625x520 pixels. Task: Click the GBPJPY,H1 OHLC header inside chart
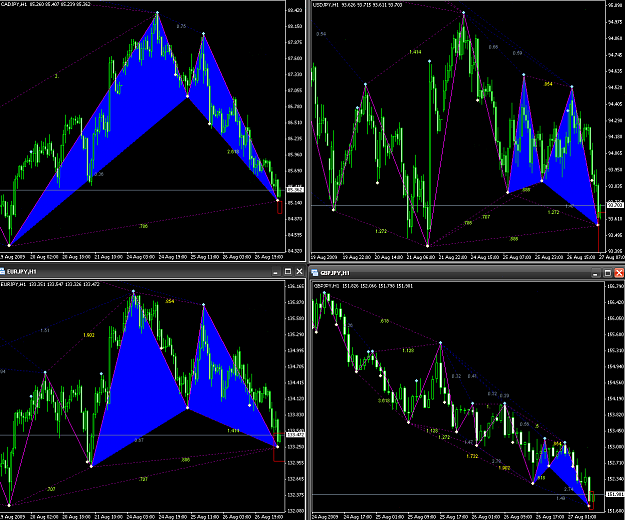[363, 286]
